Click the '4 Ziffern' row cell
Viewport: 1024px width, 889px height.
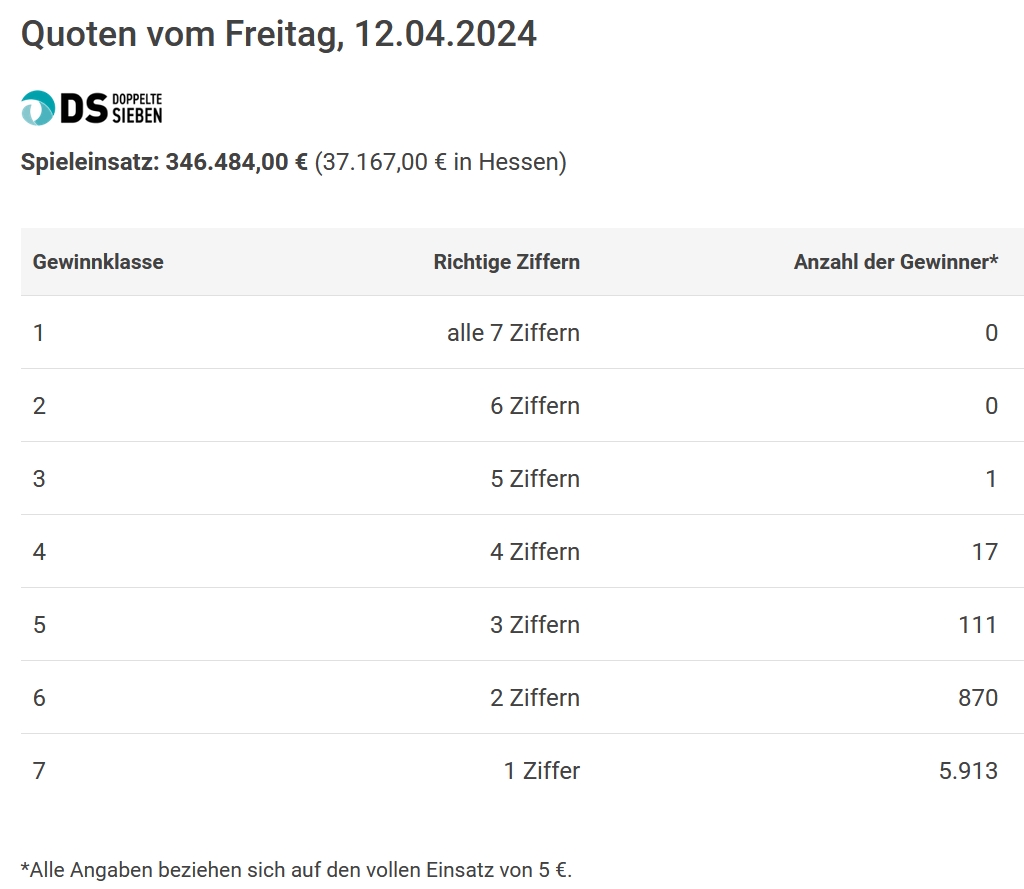pyautogui.click(x=535, y=553)
